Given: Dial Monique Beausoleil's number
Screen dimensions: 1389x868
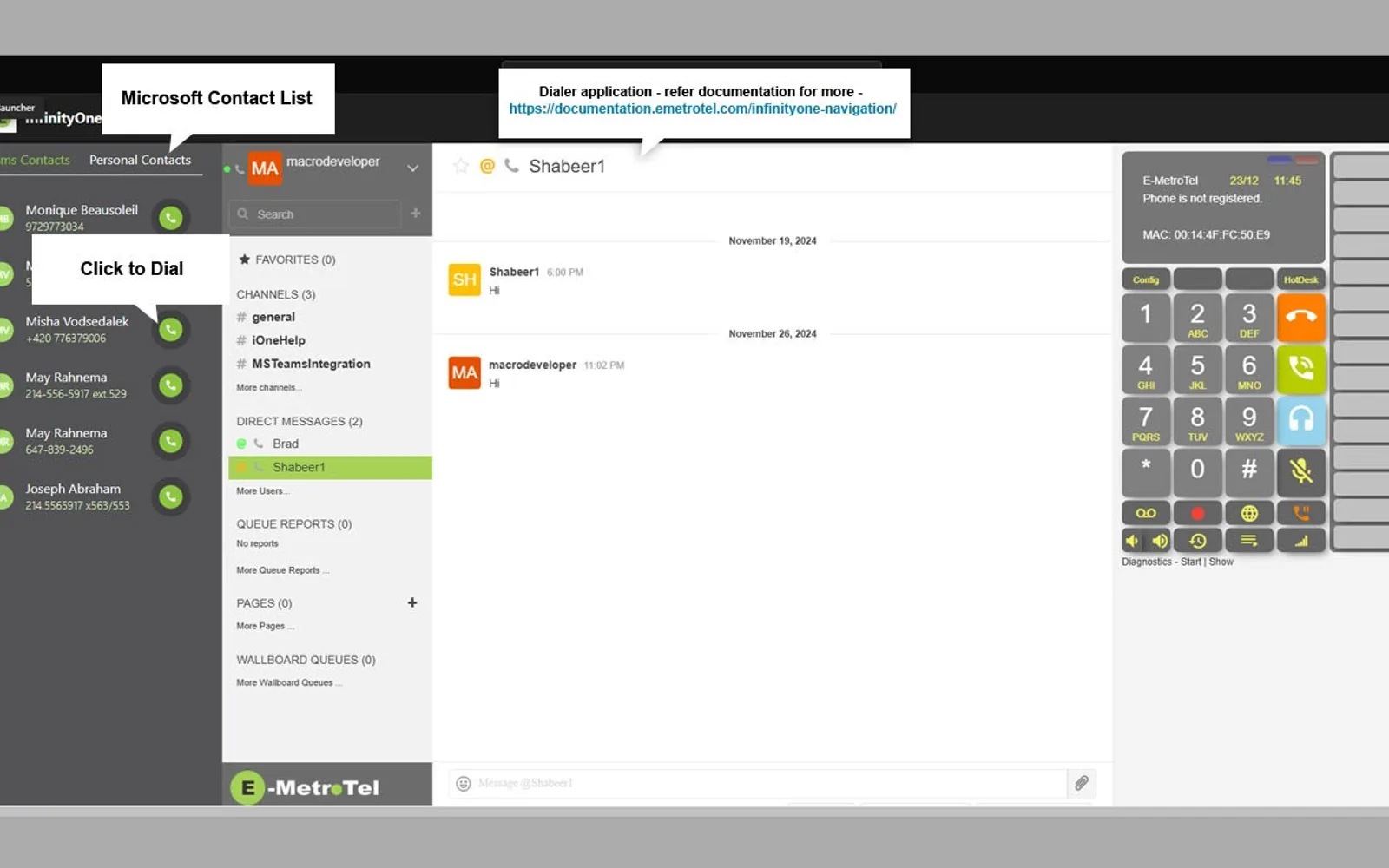Looking at the screenshot, I should click(x=171, y=218).
